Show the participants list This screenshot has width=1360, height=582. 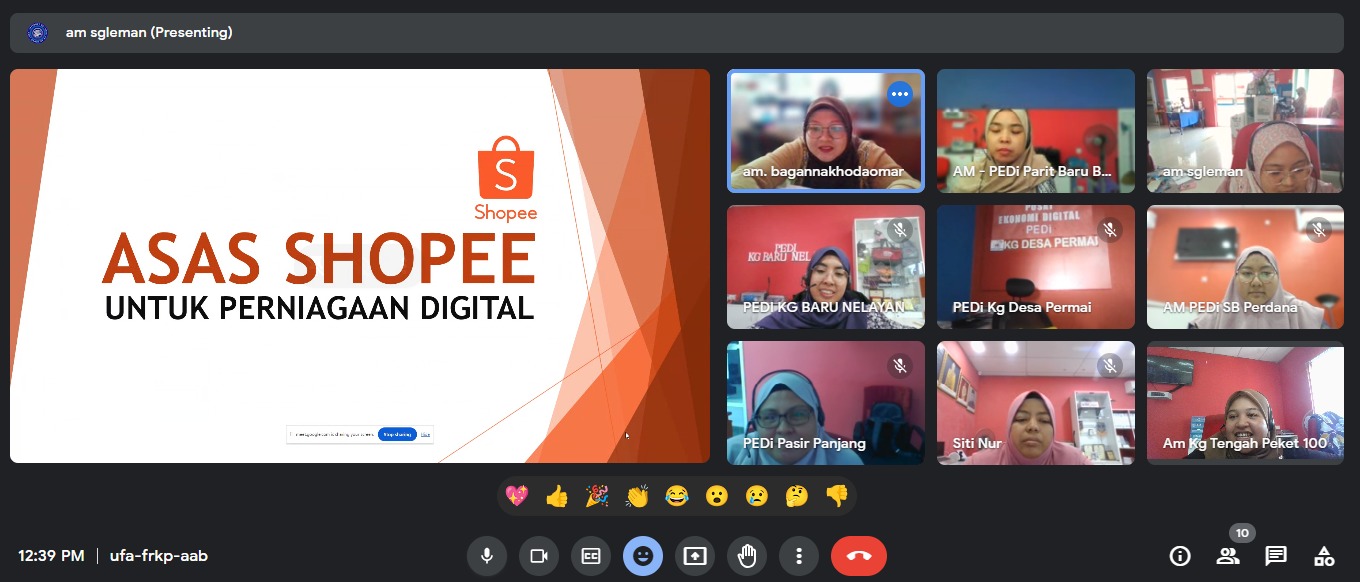pos(1228,556)
